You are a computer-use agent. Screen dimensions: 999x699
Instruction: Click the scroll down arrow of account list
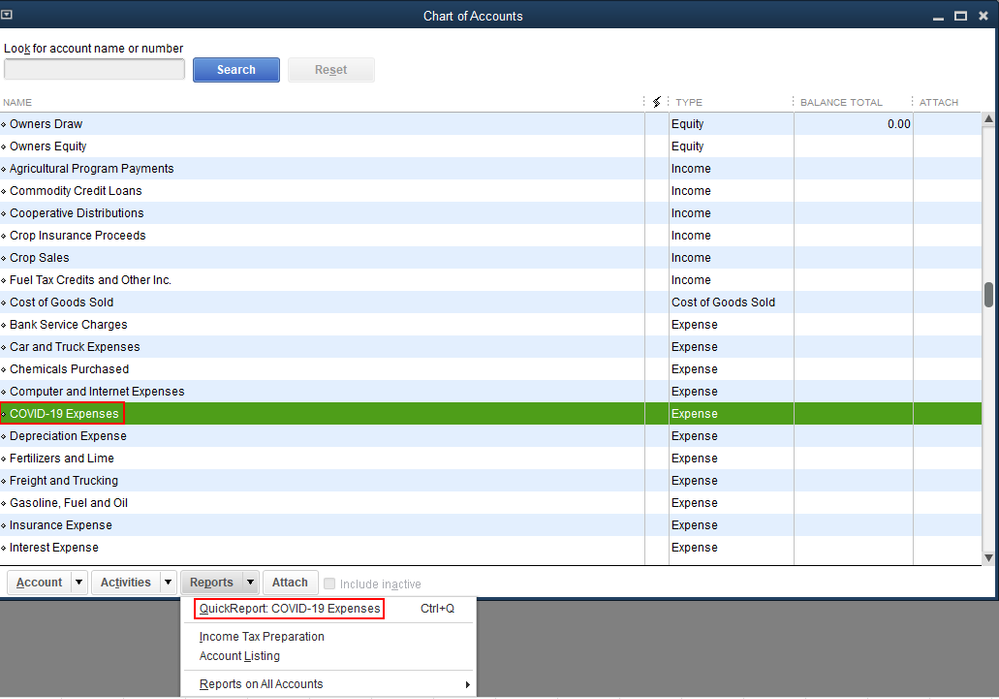(x=989, y=558)
